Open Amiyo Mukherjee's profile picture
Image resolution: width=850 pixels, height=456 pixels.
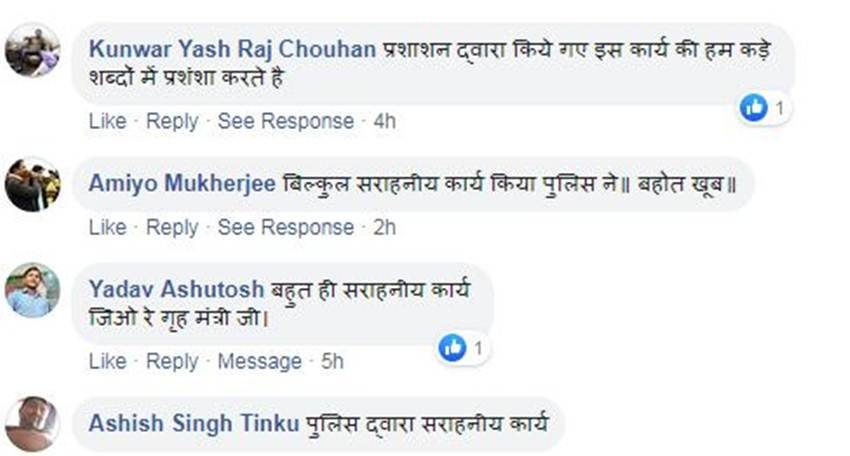[32, 184]
